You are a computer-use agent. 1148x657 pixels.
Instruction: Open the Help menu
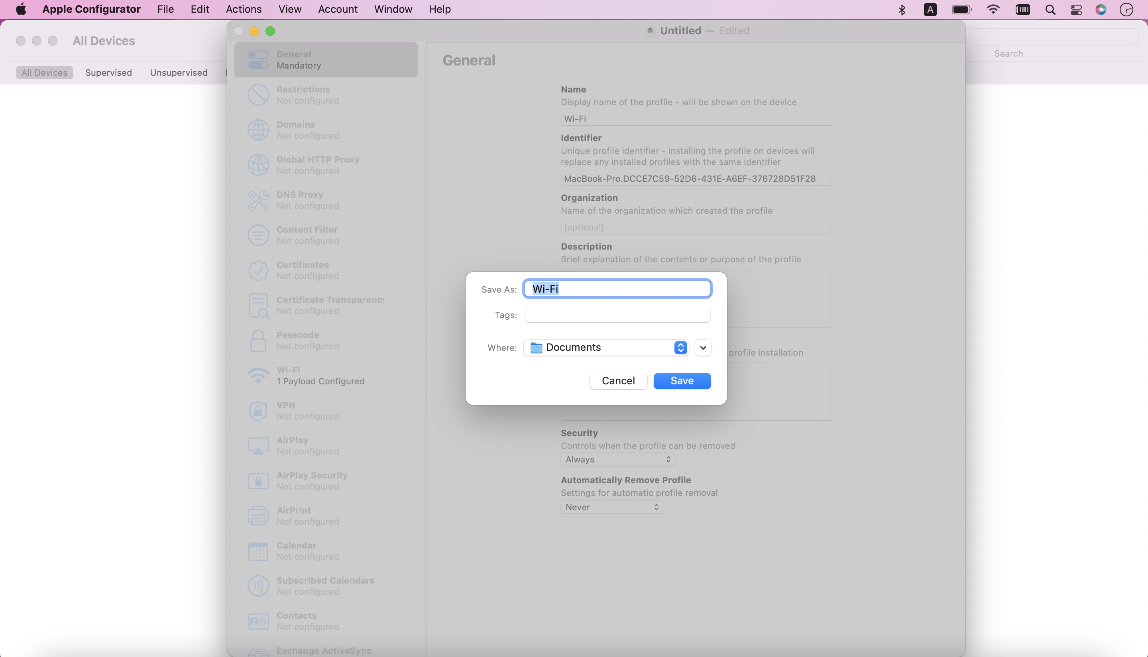click(440, 10)
